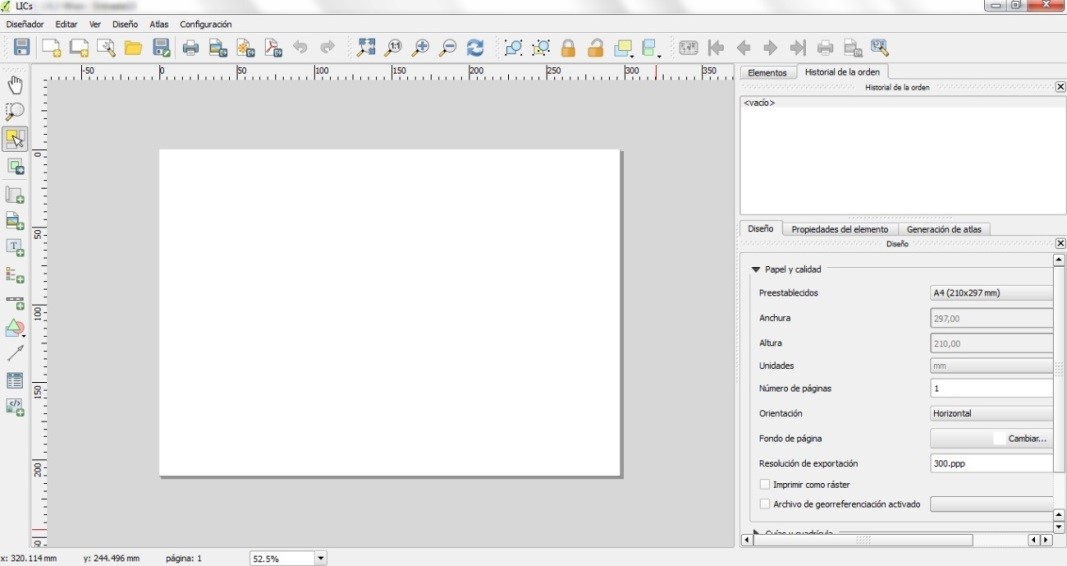Check Archivo de georreferenciación activado

point(766,504)
